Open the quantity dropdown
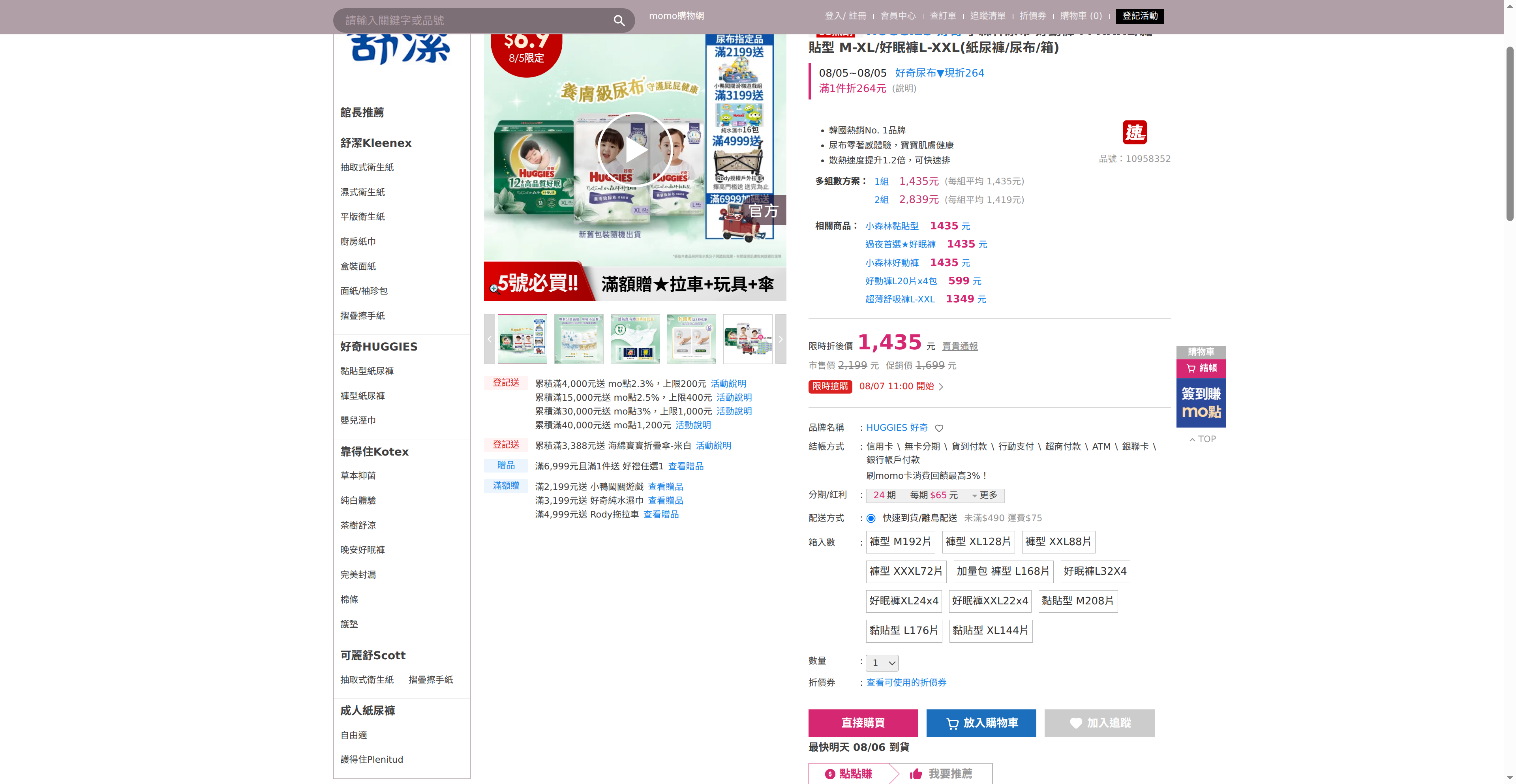Image resolution: width=1516 pixels, height=784 pixels. coord(882,663)
